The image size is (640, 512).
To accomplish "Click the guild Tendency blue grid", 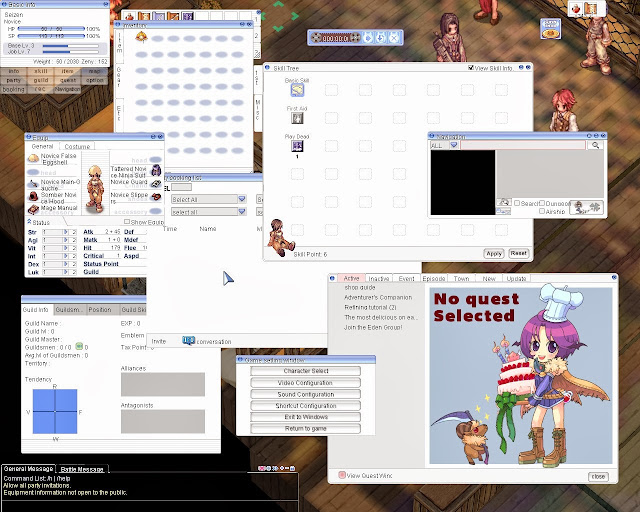I will click(x=55, y=411).
